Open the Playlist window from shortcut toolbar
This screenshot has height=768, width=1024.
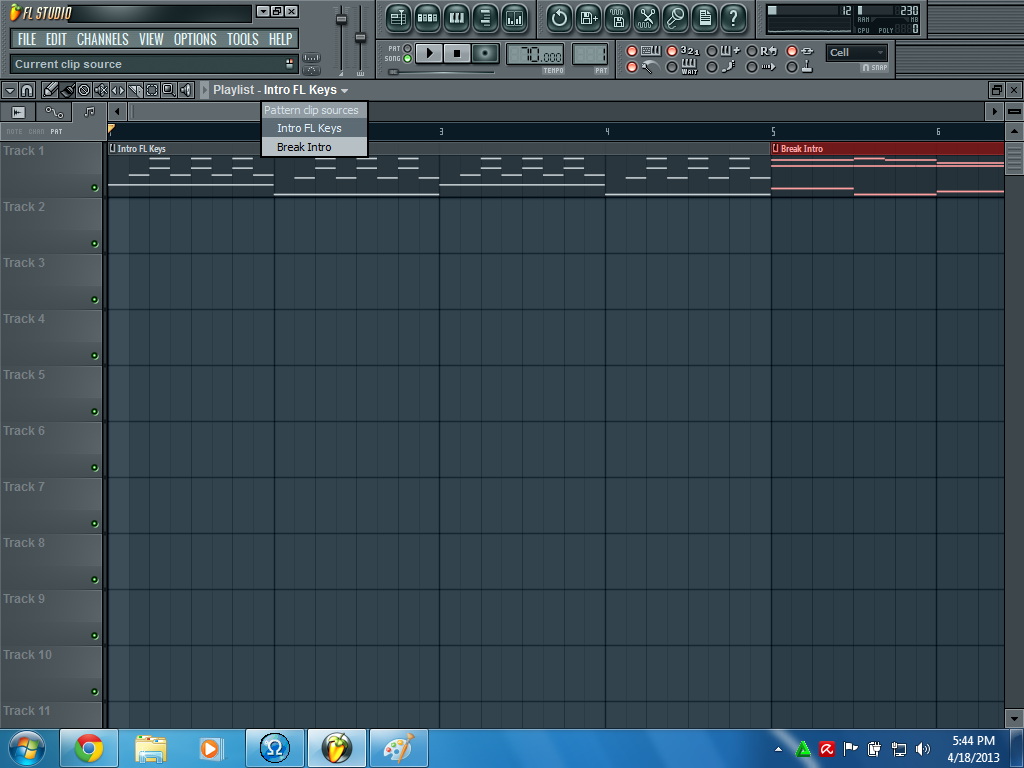point(398,18)
